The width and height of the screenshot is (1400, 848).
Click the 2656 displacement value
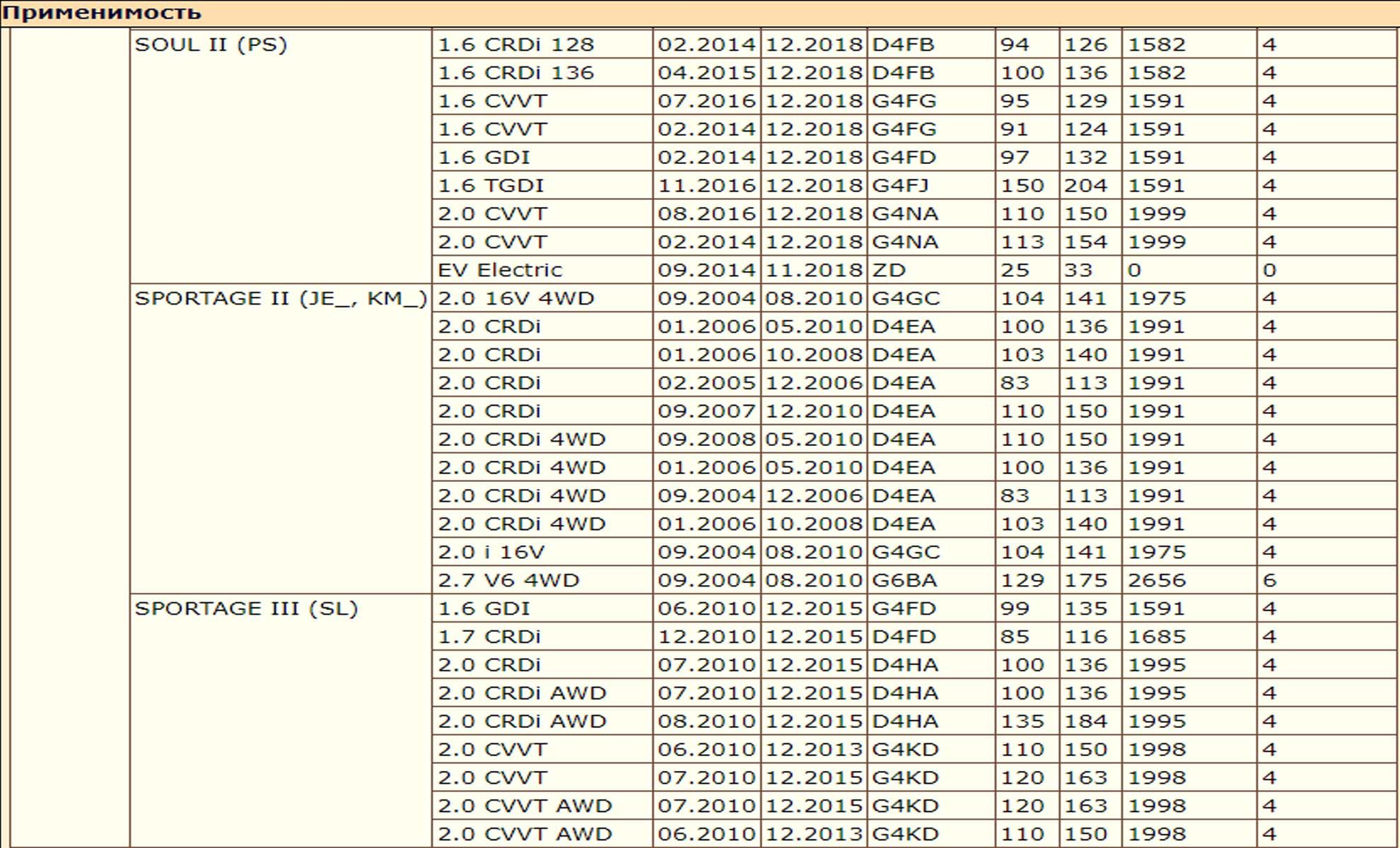pos(1189,580)
